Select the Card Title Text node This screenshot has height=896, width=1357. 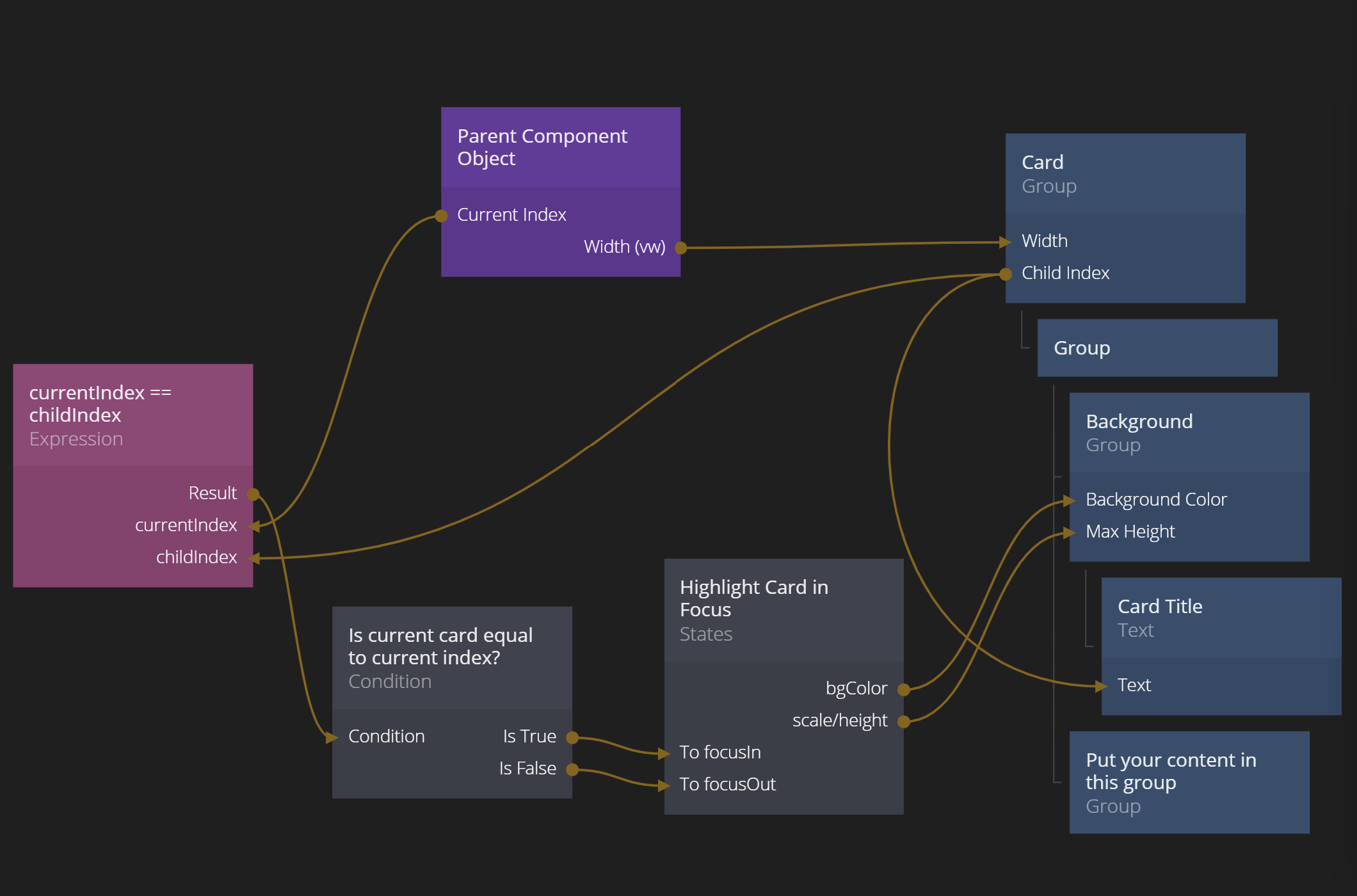(x=1221, y=618)
